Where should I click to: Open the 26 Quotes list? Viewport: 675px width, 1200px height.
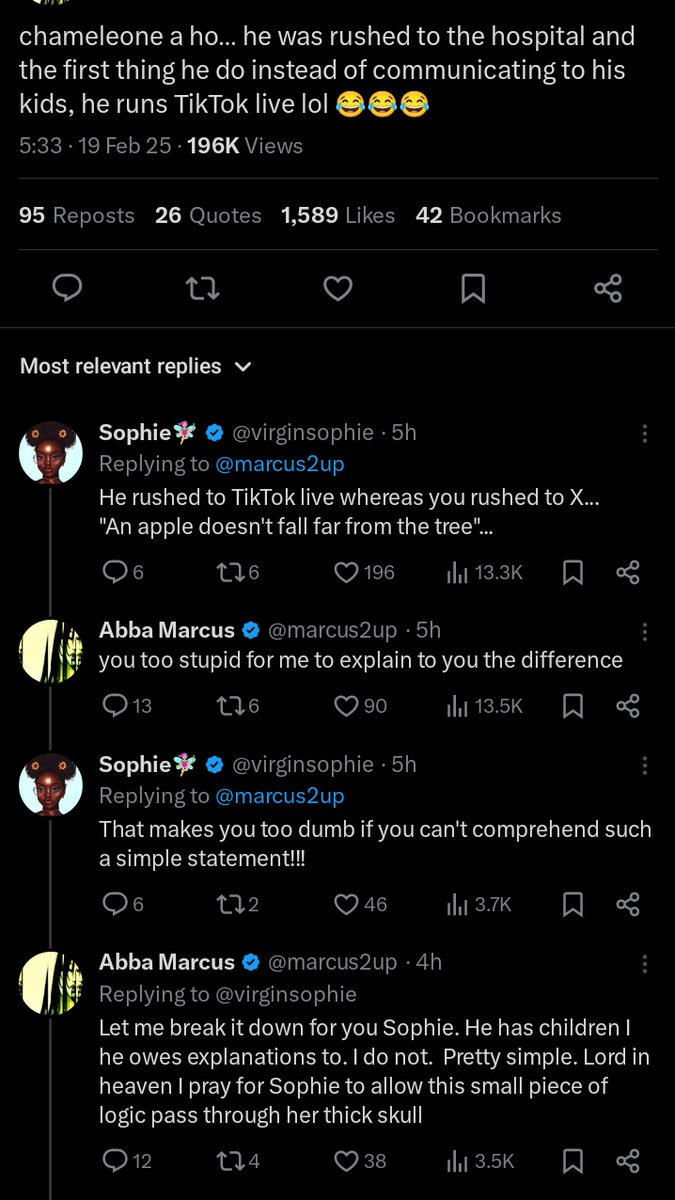[x=208, y=215]
